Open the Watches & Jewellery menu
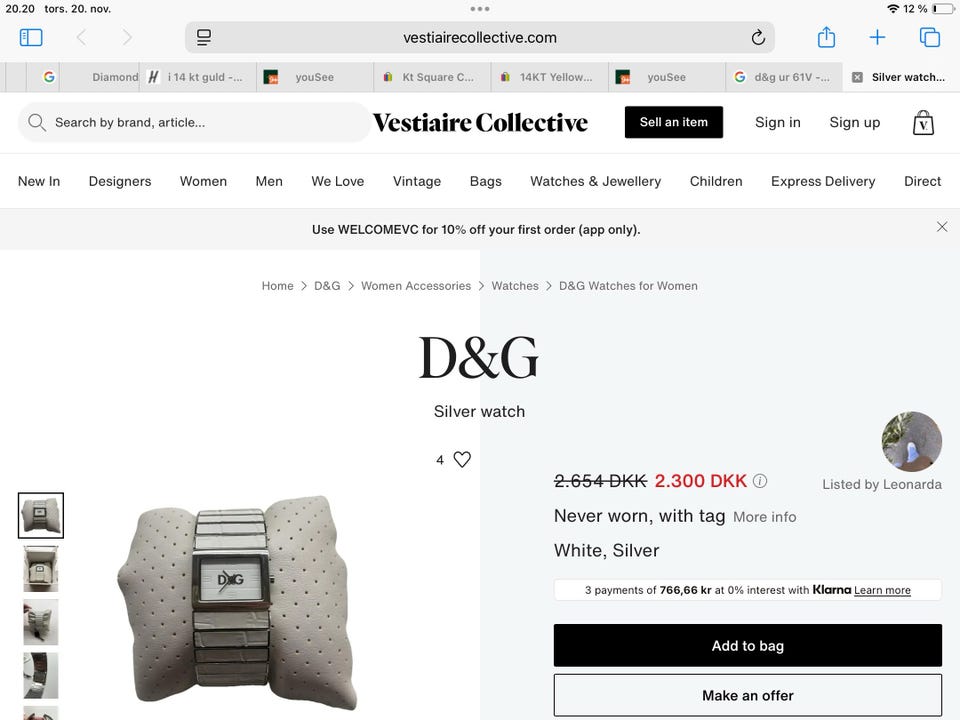 click(595, 181)
